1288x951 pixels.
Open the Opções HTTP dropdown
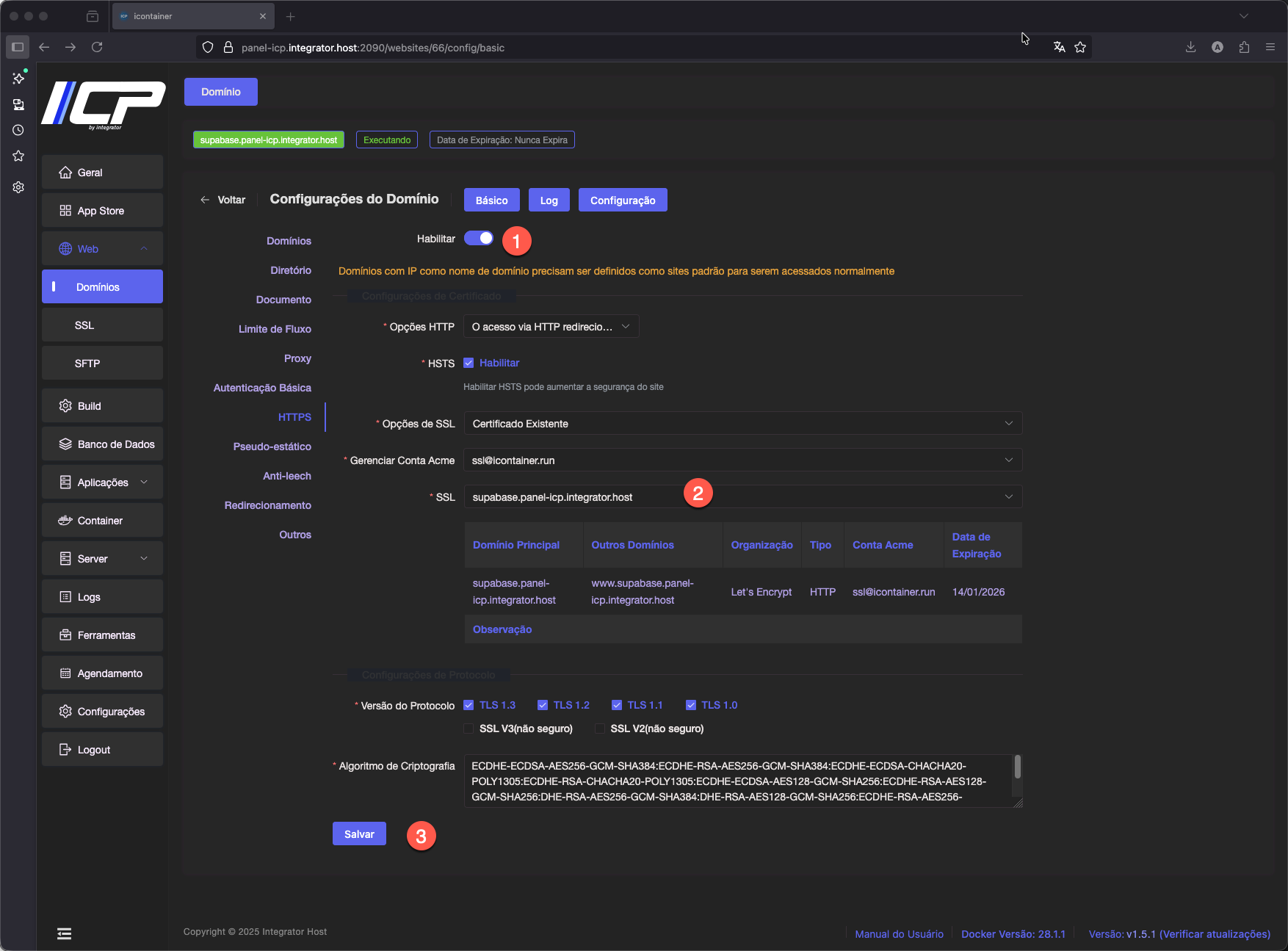tap(551, 327)
